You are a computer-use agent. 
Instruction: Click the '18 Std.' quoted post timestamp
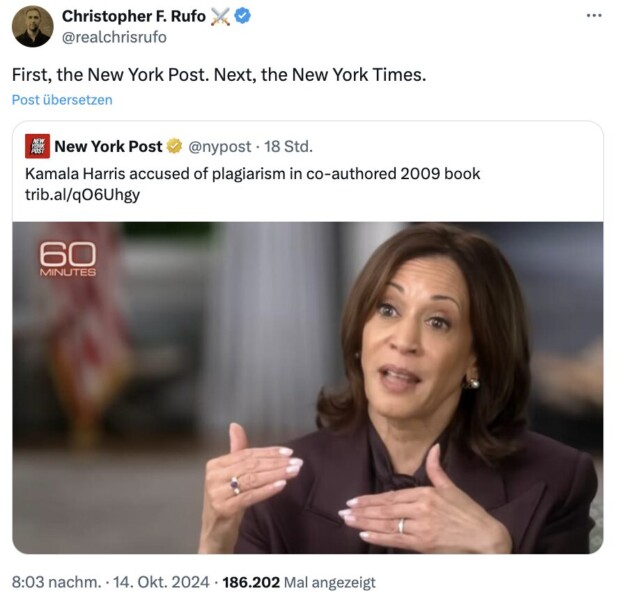pyautogui.click(x=288, y=147)
